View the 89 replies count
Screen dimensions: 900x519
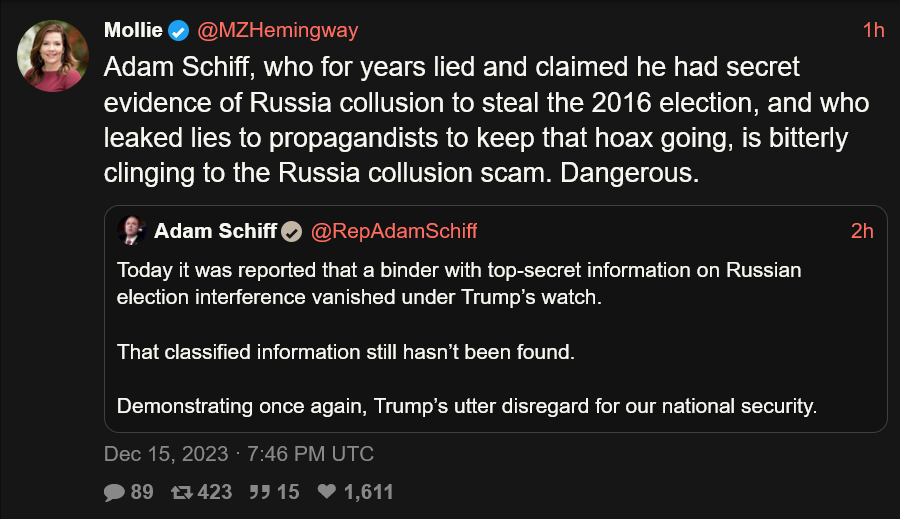[x=142, y=492]
